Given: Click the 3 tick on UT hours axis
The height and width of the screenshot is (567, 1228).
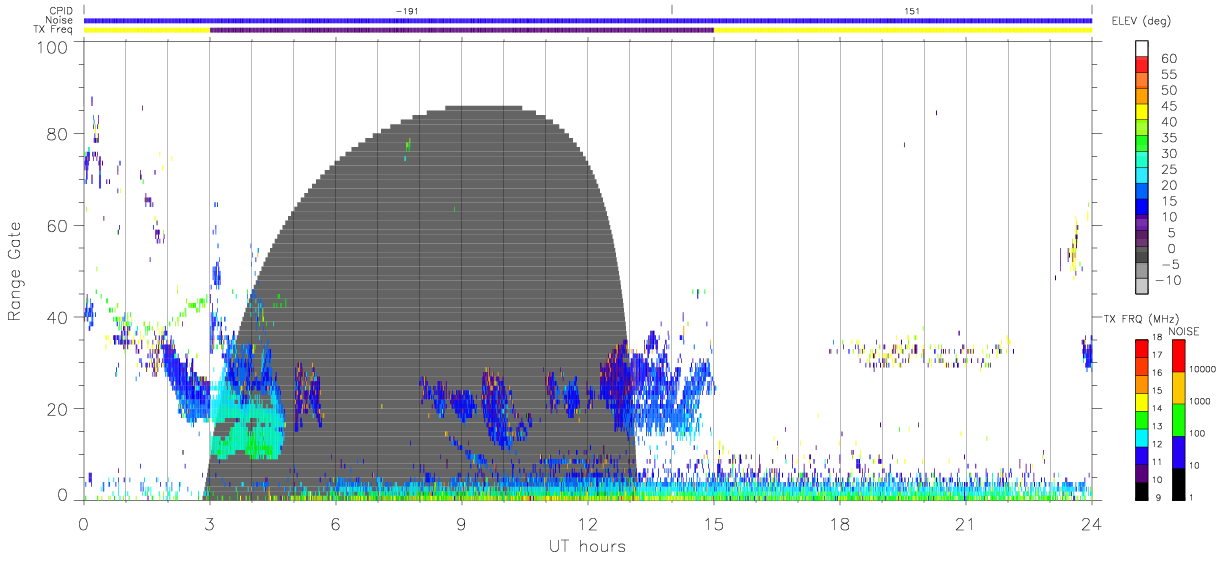Looking at the screenshot, I should pyautogui.click(x=210, y=525).
